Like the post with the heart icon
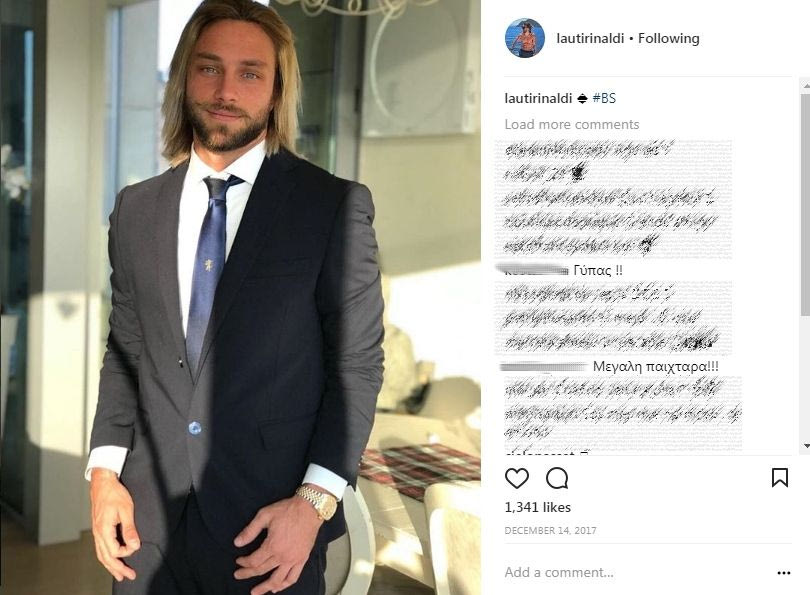The width and height of the screenshot is (810, 595). pyautogui.click(x=517, y=478)
